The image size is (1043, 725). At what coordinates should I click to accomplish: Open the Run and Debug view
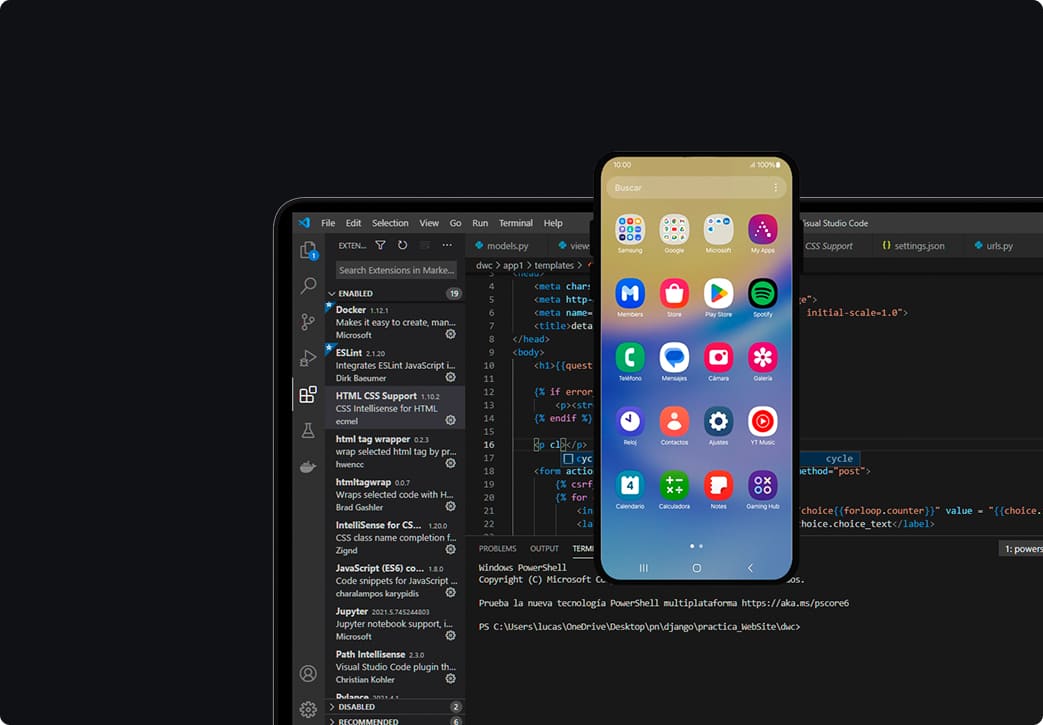click(x=308, y=358)
